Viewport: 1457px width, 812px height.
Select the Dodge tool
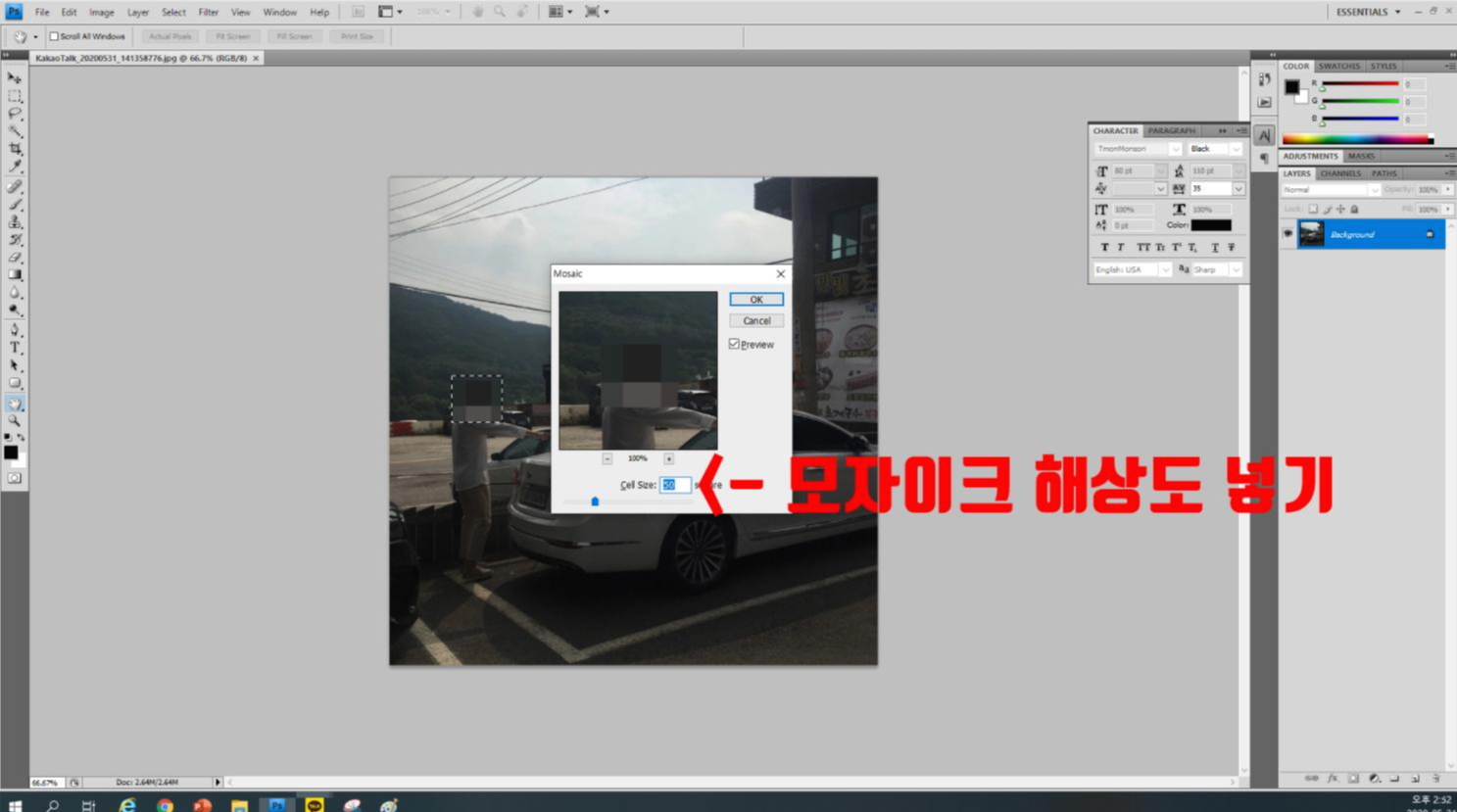[15, 310]
